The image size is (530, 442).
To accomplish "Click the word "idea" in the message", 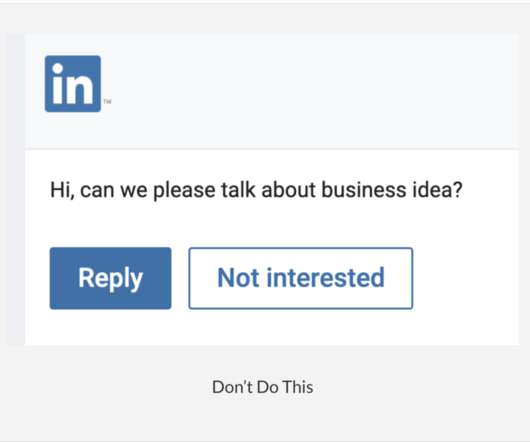I will pos(432,189).
